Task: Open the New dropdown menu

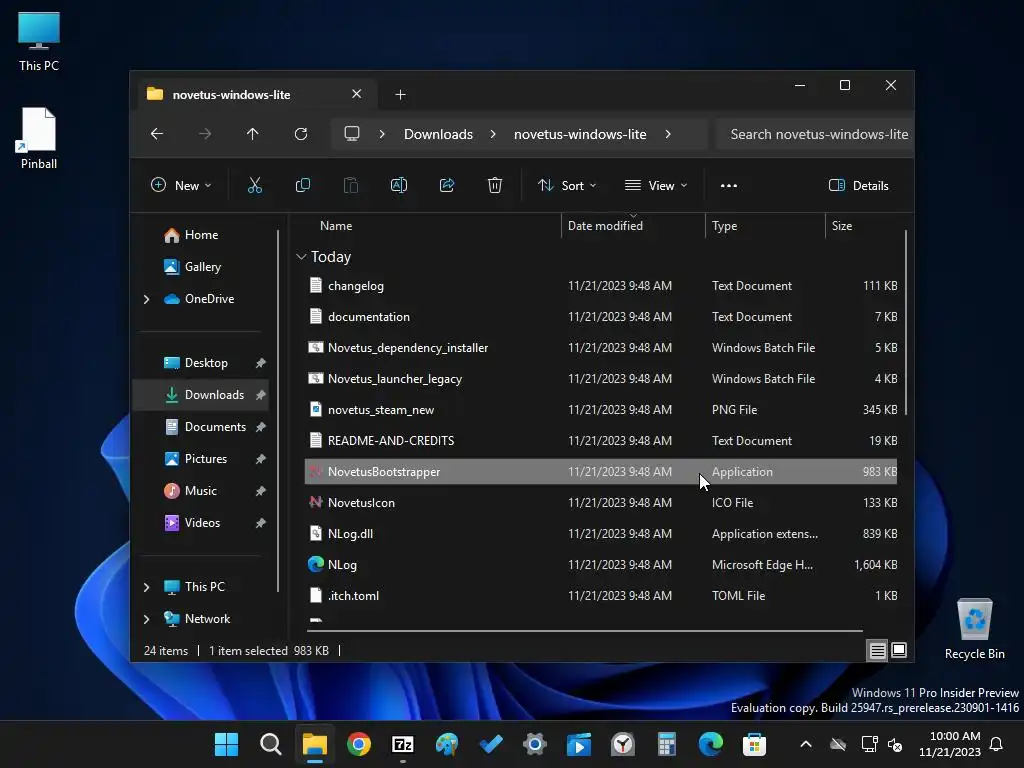Action: 181,185
